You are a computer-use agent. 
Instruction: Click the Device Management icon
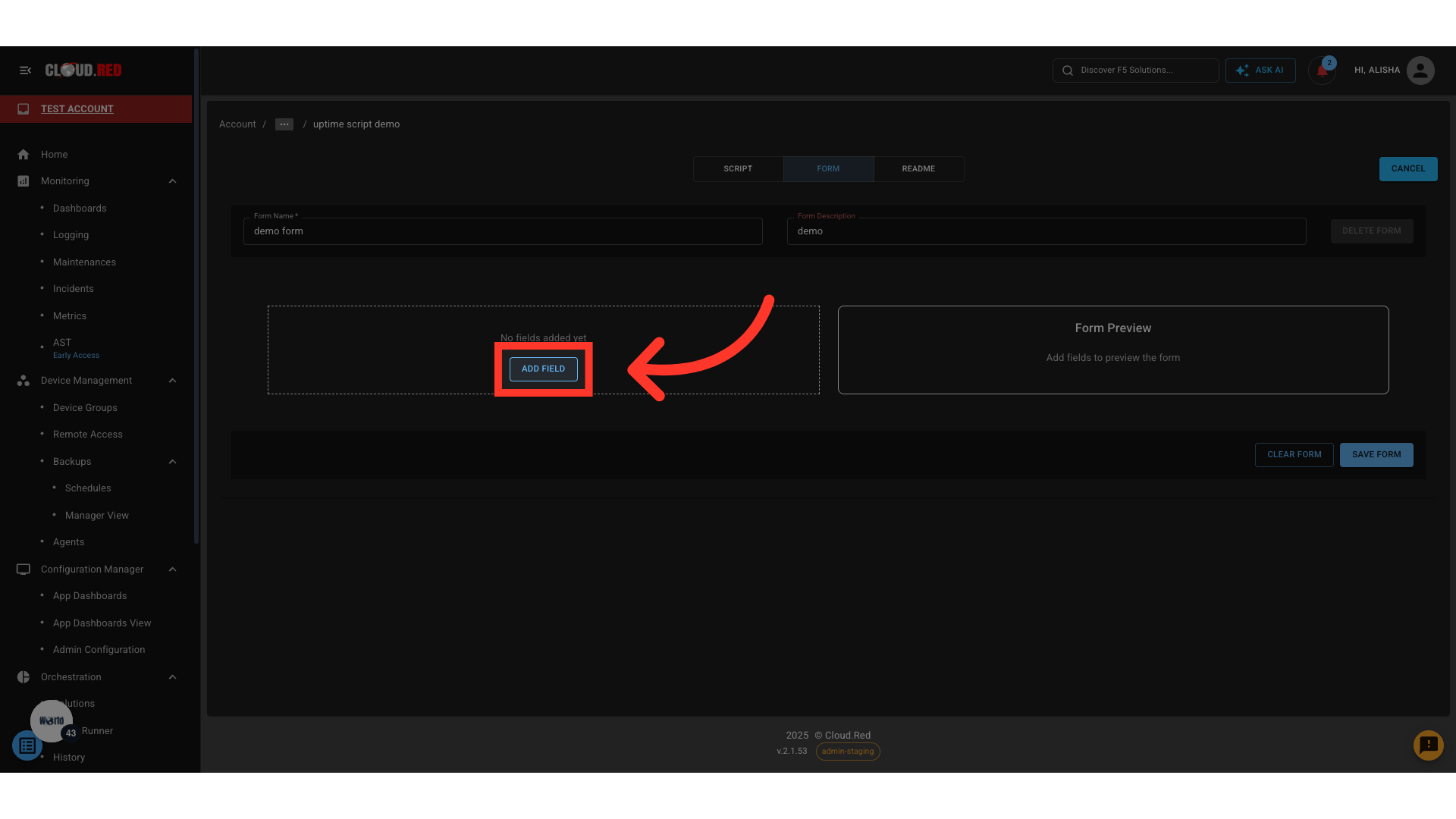pyautogui.click(x=24, y=381)
